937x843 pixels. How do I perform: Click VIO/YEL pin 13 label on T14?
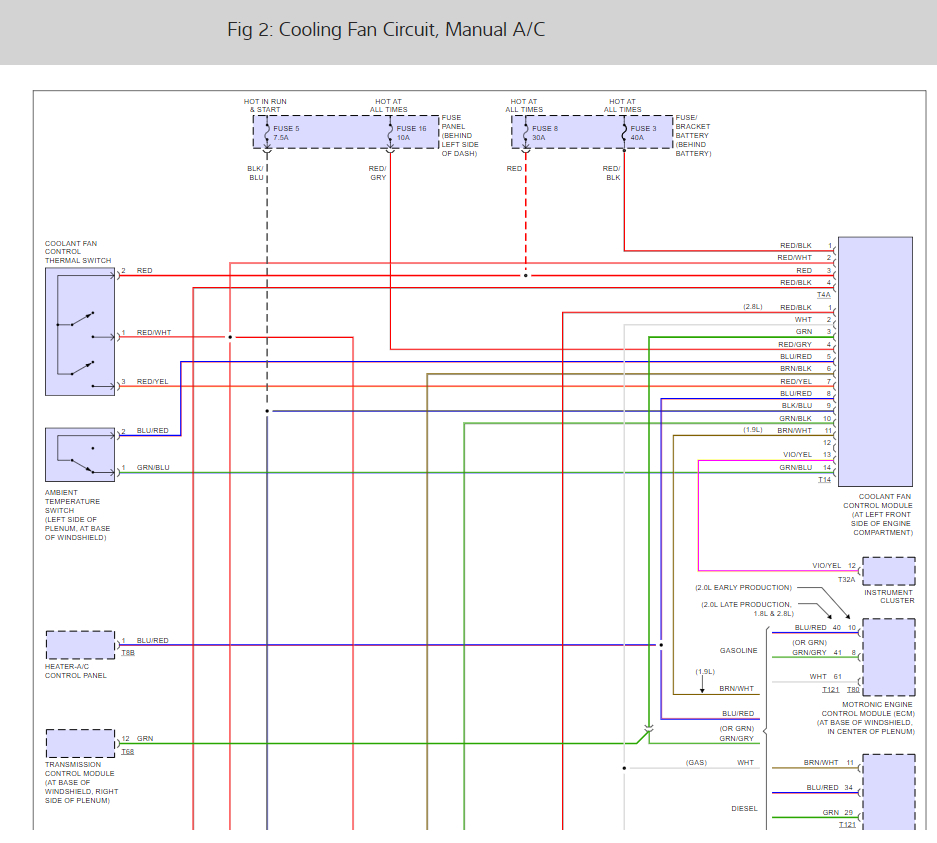tap(807, 455)
